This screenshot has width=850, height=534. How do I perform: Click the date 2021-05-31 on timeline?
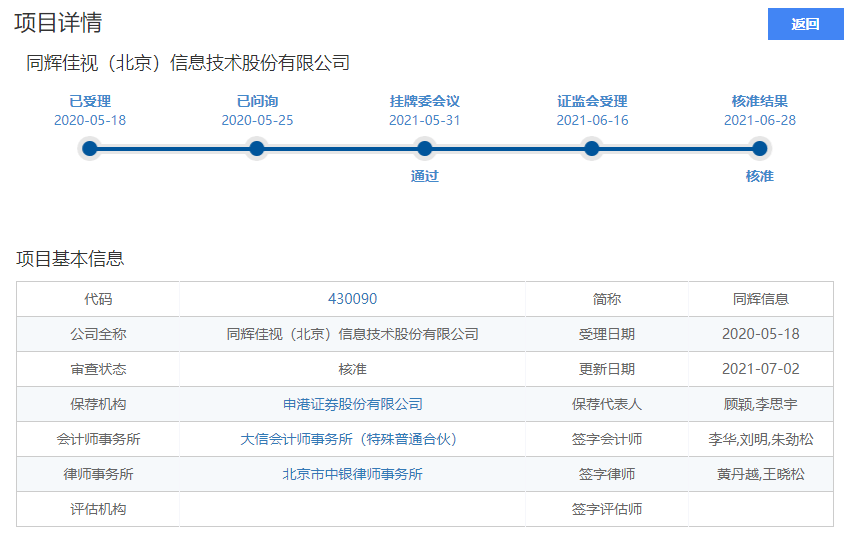click(424, 120)
